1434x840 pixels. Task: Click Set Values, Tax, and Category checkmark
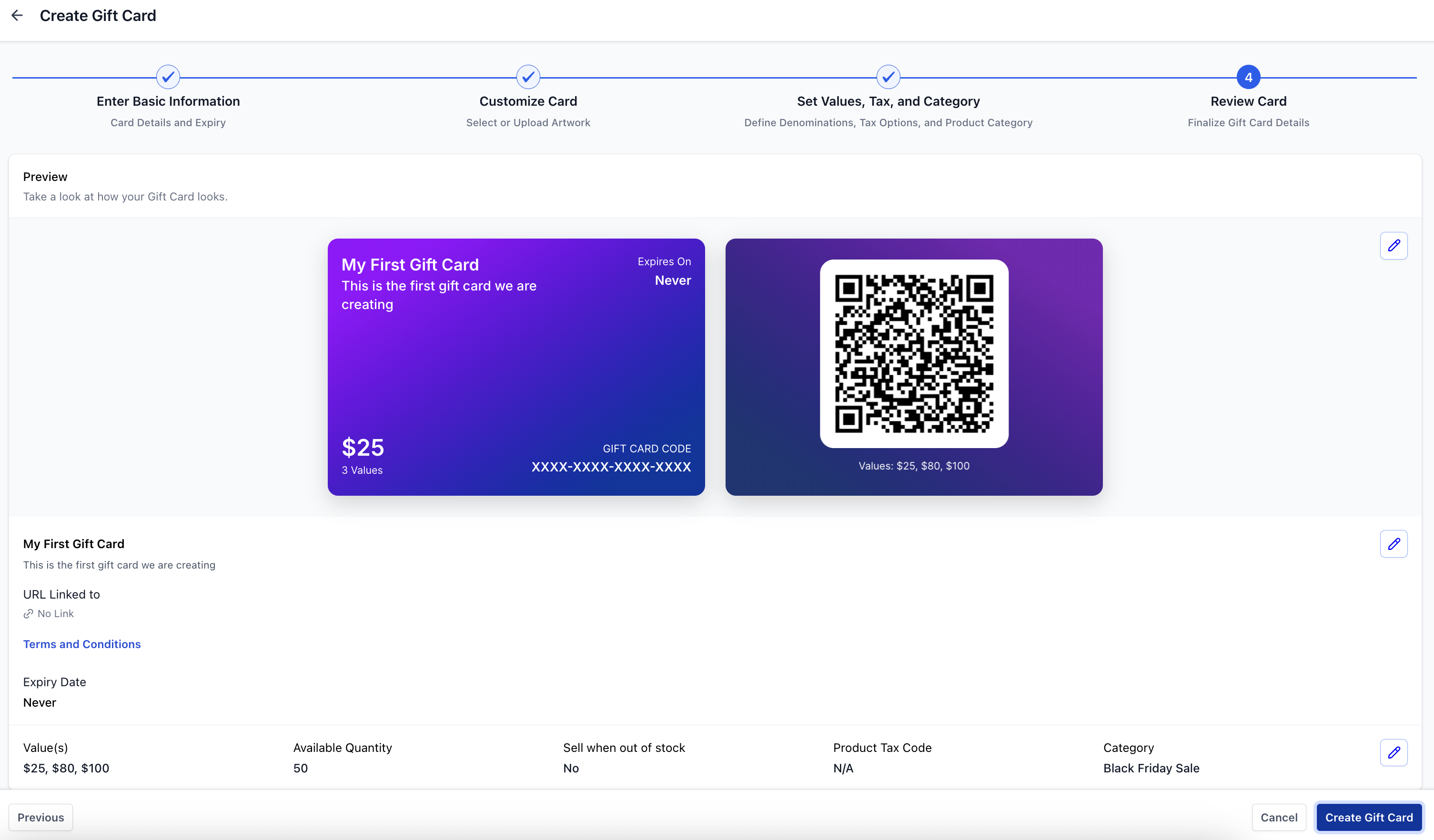coord(888,77)
